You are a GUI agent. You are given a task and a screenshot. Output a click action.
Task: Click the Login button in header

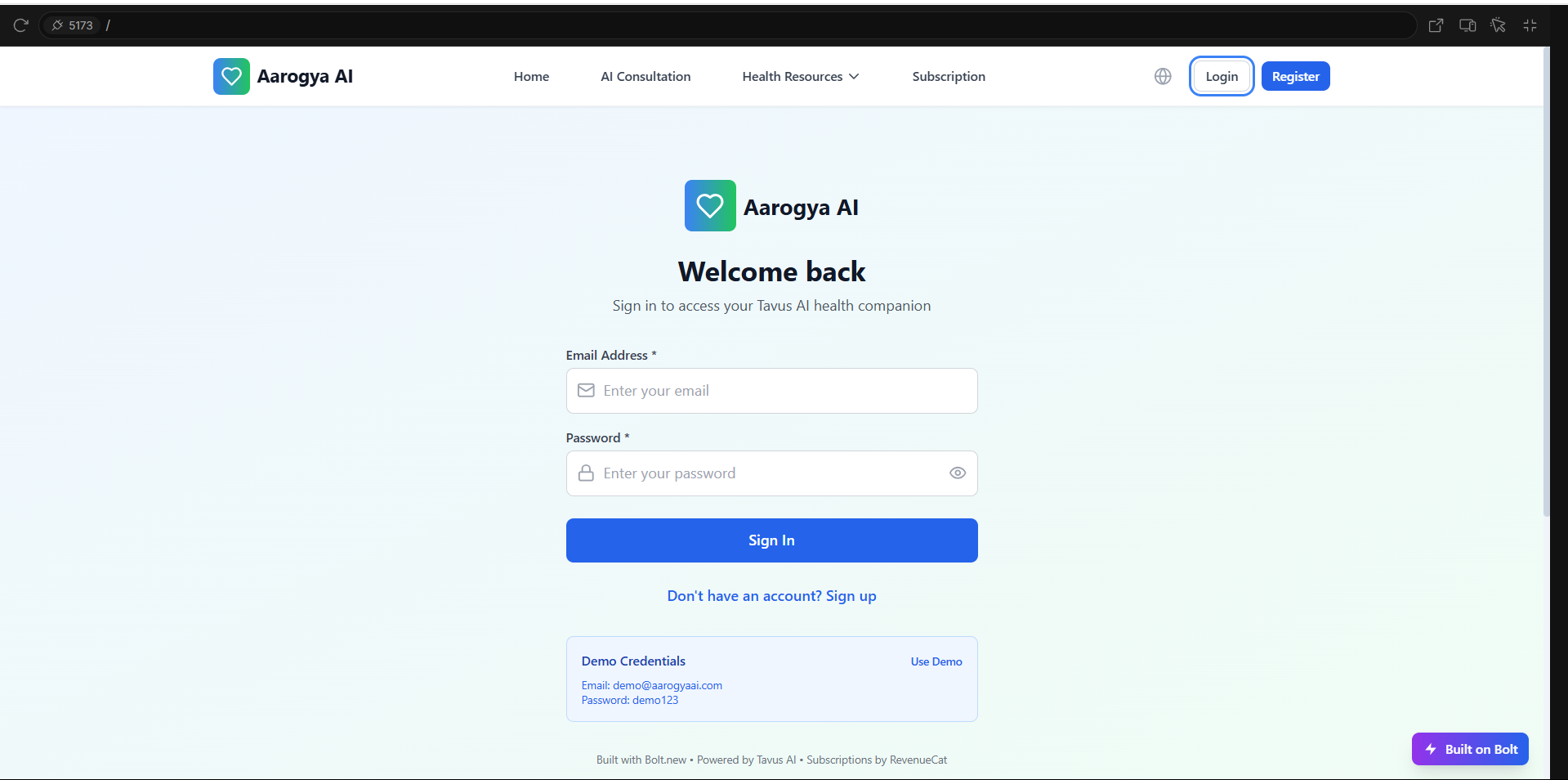coord(1222,76)
